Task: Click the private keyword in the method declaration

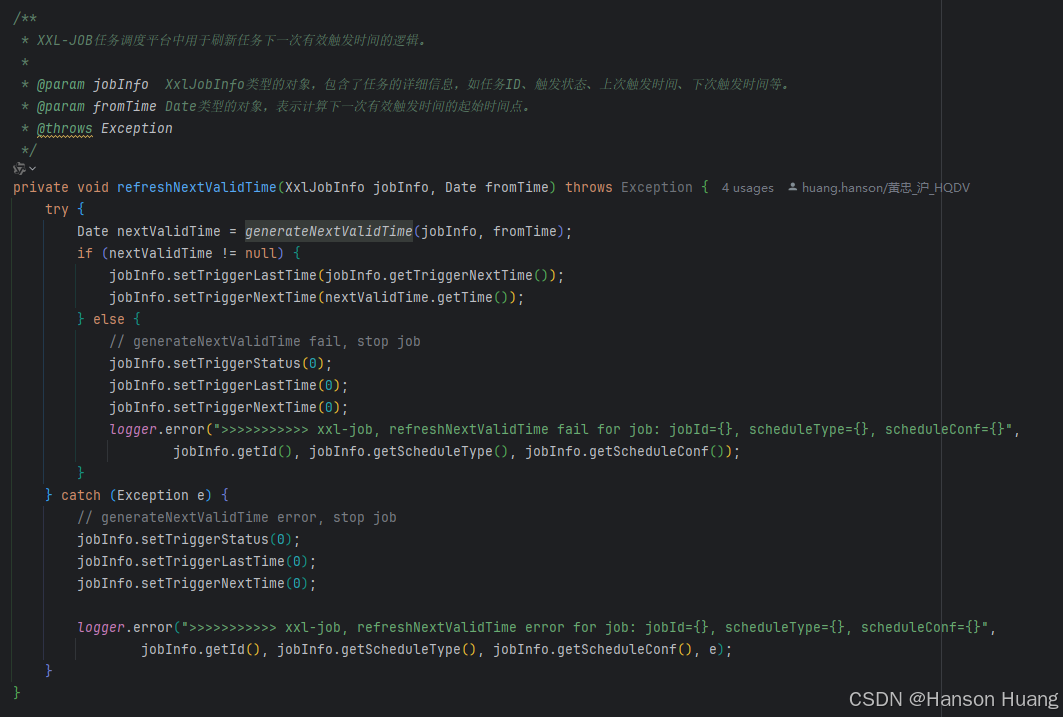Action: pyautogui.click(x=41, y=187)
